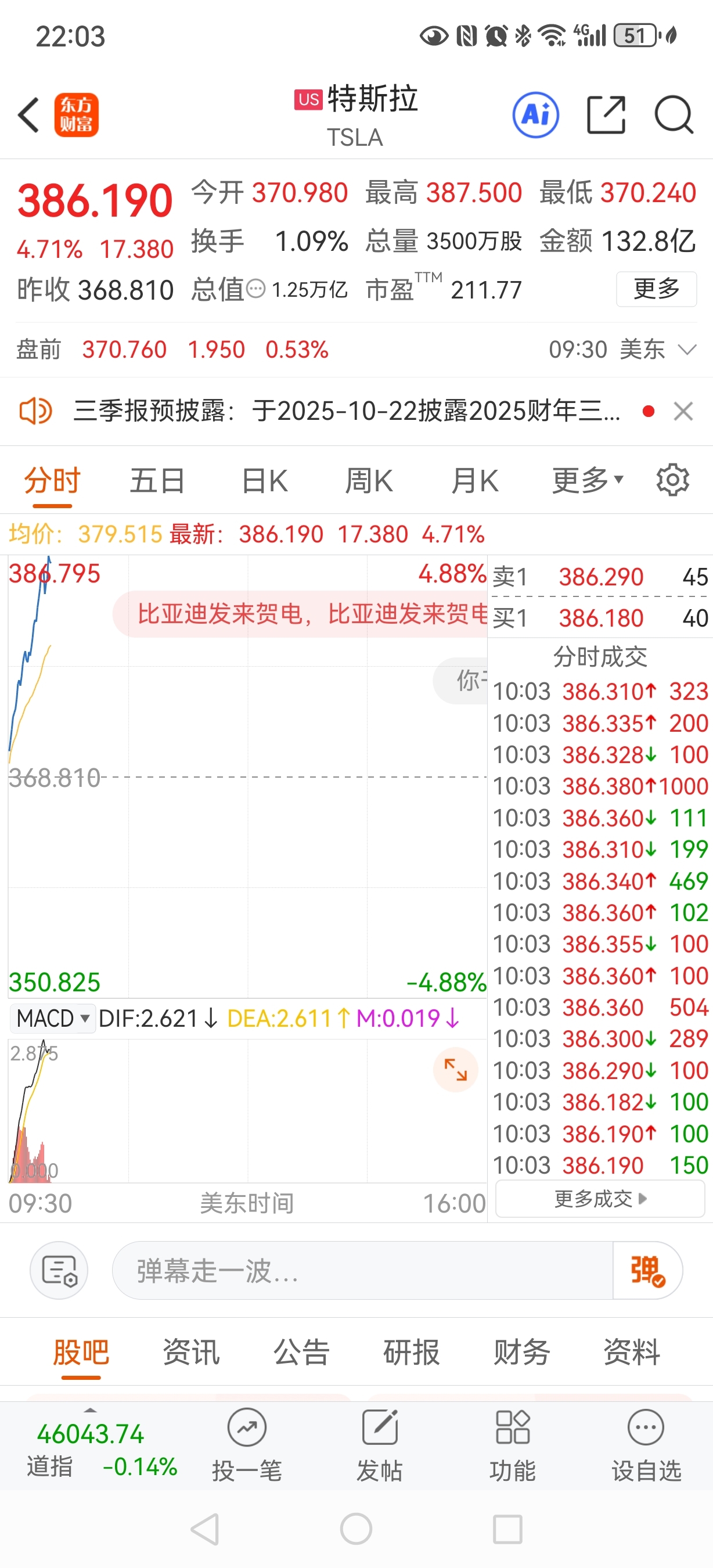This screenshot has width=713, height=1568.
Task: Select the 分时 tab
Action: tap(52, 480)
